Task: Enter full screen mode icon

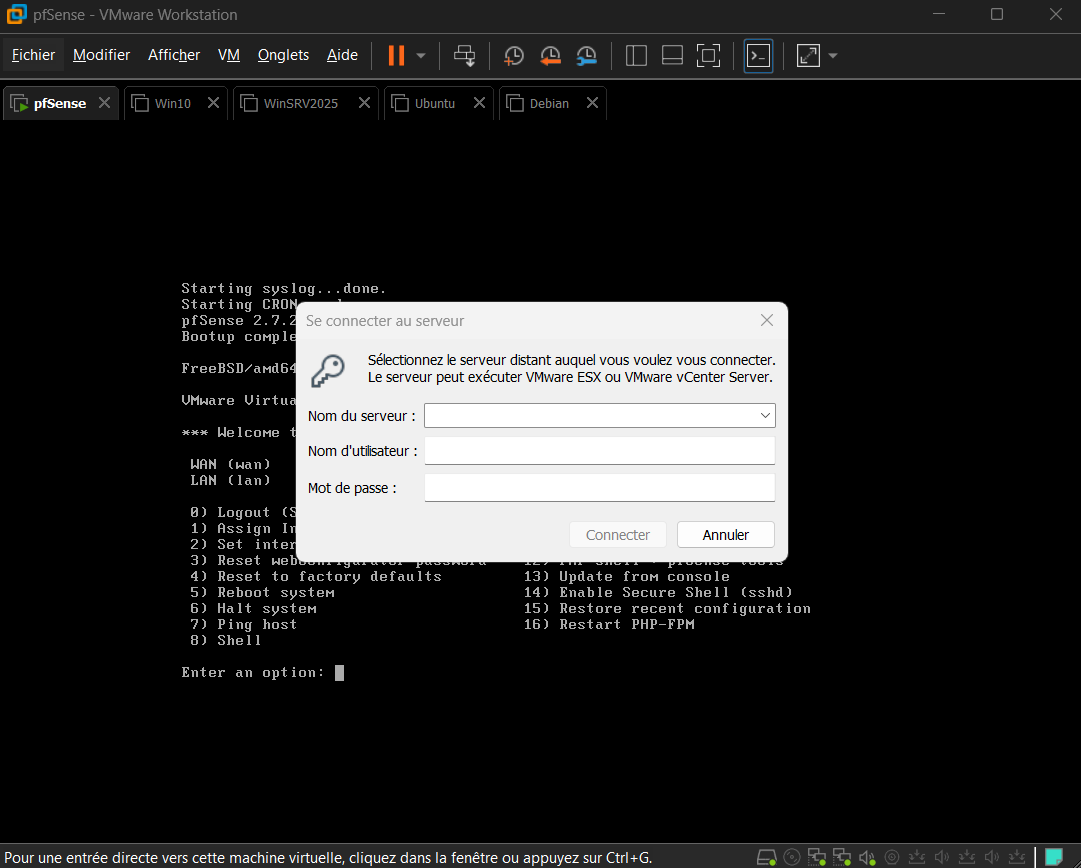Action: click(x=708, y=55)
